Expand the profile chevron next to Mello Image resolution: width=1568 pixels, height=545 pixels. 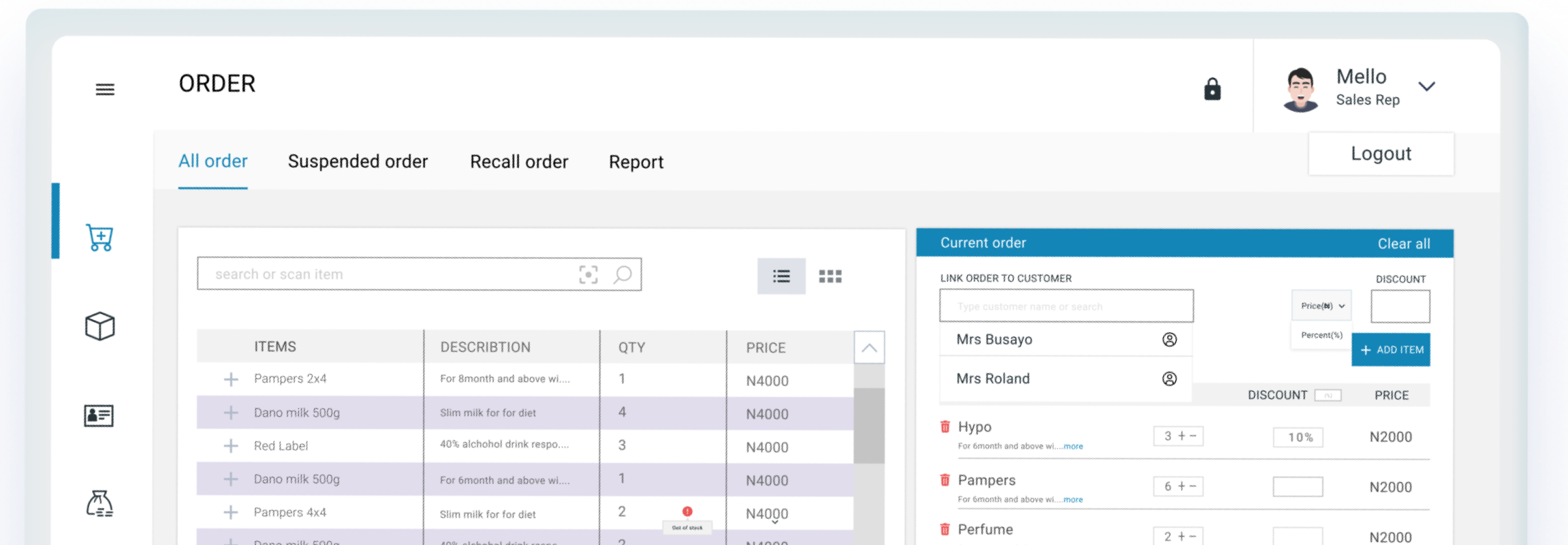1427,87
